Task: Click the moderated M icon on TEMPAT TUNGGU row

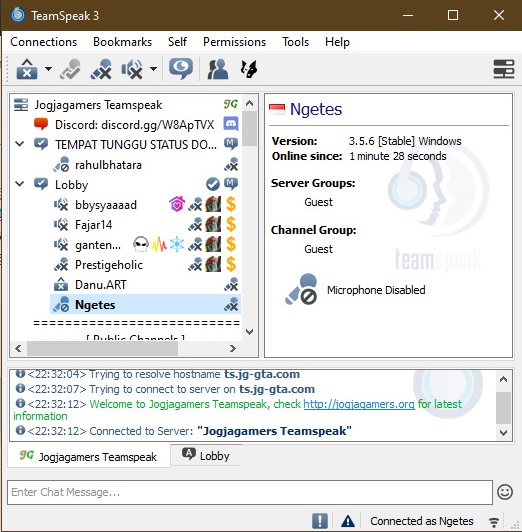Action: pyautogui.click(x=231, y=144)
